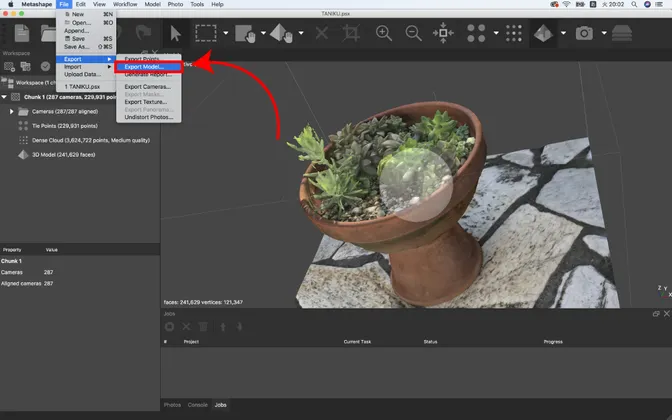Viewport: 672px width, 420px height.
Task: Switch to the Photos tab
Action: (x=173, y=404)
